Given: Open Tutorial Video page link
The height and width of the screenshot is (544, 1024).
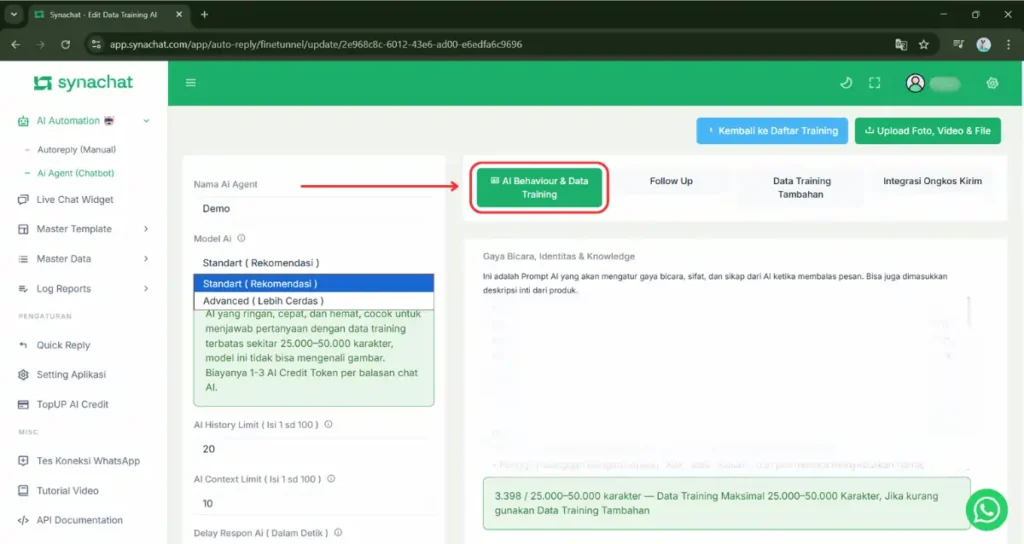Looking at the screenshot, I should 67,490.
